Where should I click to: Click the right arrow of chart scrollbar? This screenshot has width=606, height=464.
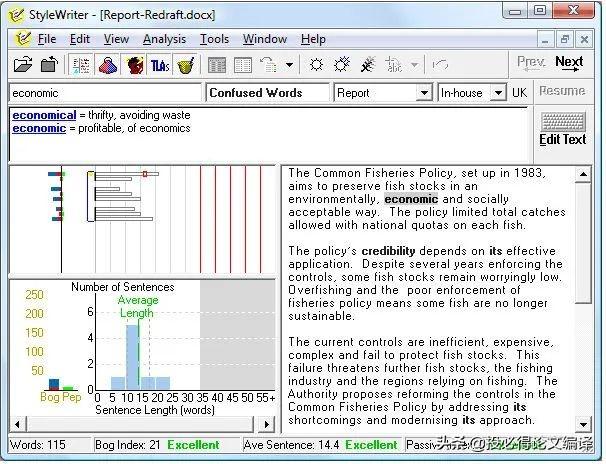tap(266, 424)
